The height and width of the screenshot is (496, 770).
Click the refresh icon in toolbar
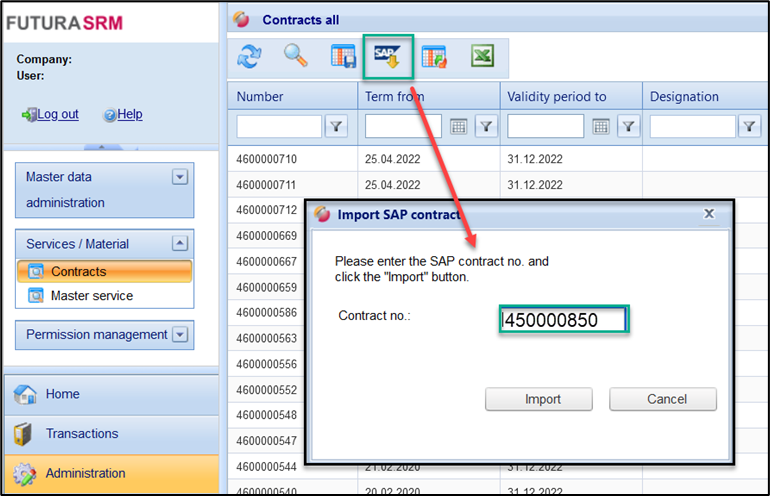click(248, 57)
